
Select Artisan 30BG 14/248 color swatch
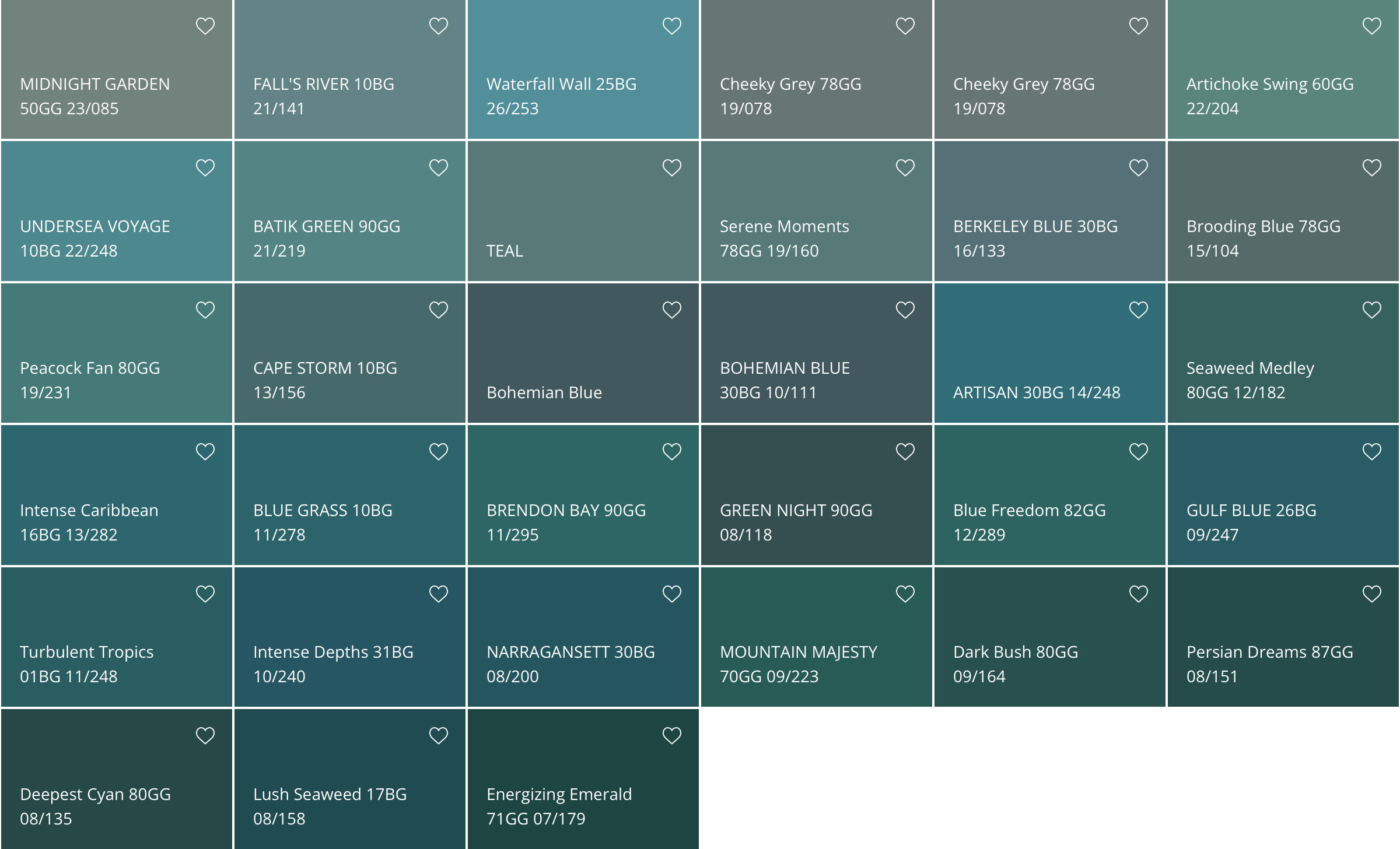(x=1050, y=353)
